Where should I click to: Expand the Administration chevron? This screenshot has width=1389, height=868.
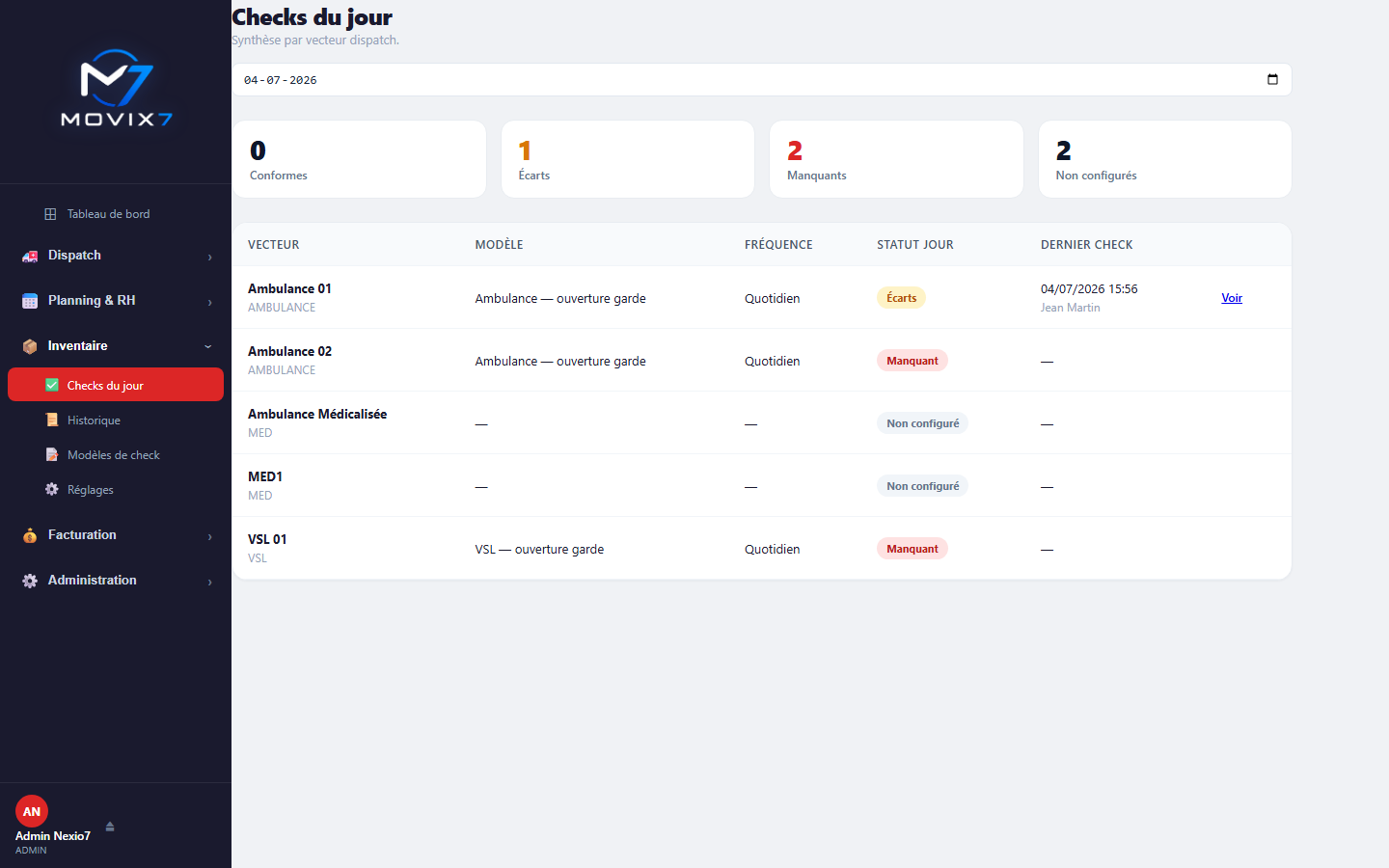click(209, 582)
